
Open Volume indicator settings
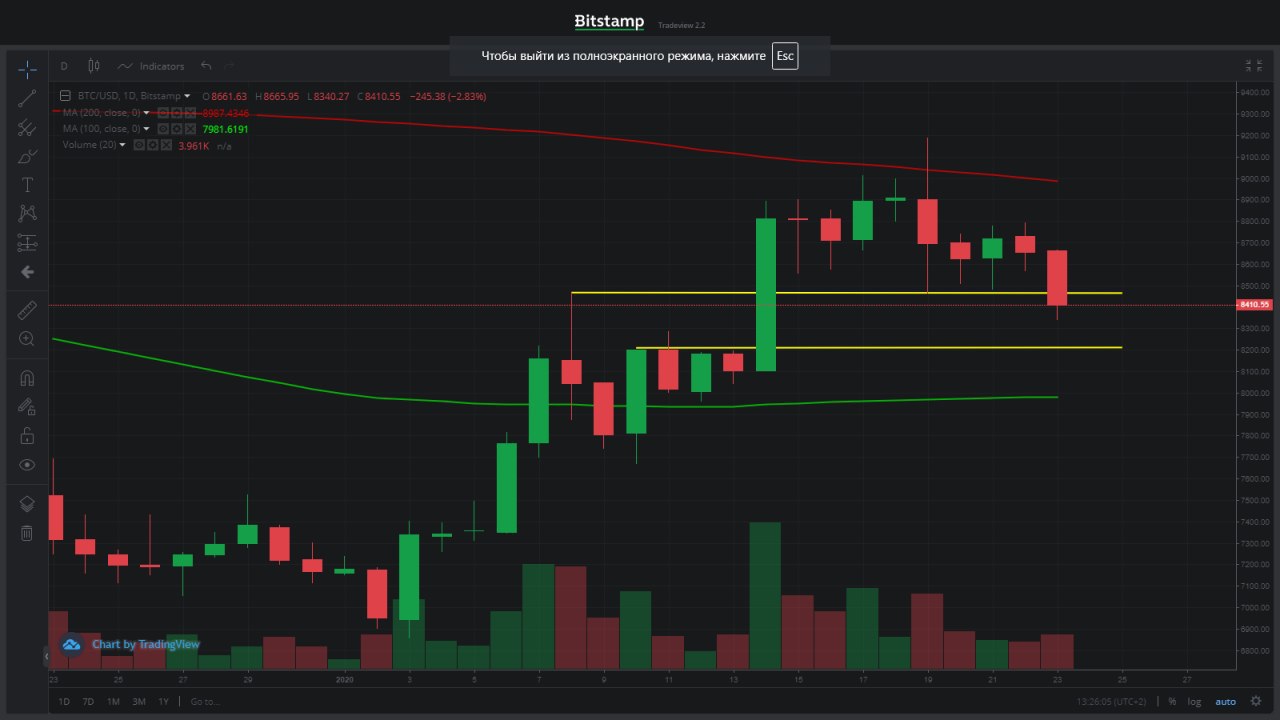point(153,145)
